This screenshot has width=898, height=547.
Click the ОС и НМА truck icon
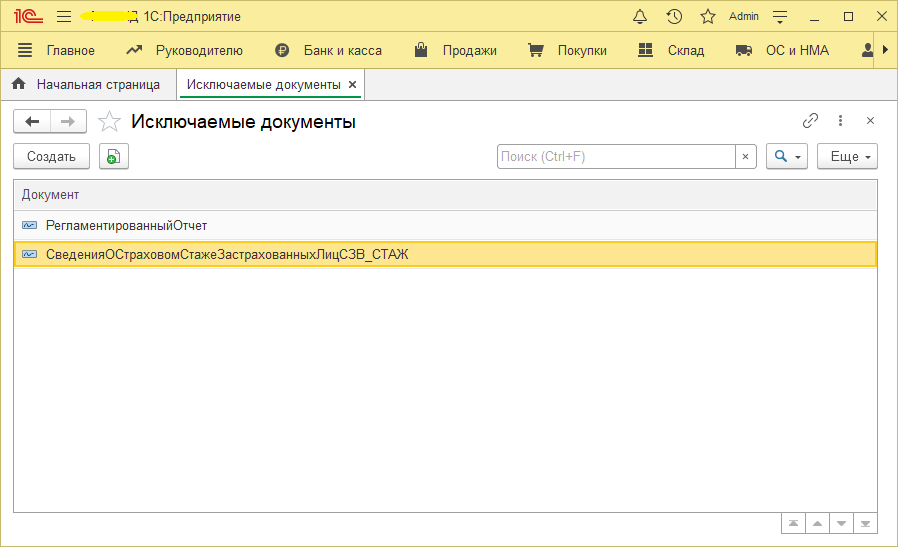click(x=743, y=50)
